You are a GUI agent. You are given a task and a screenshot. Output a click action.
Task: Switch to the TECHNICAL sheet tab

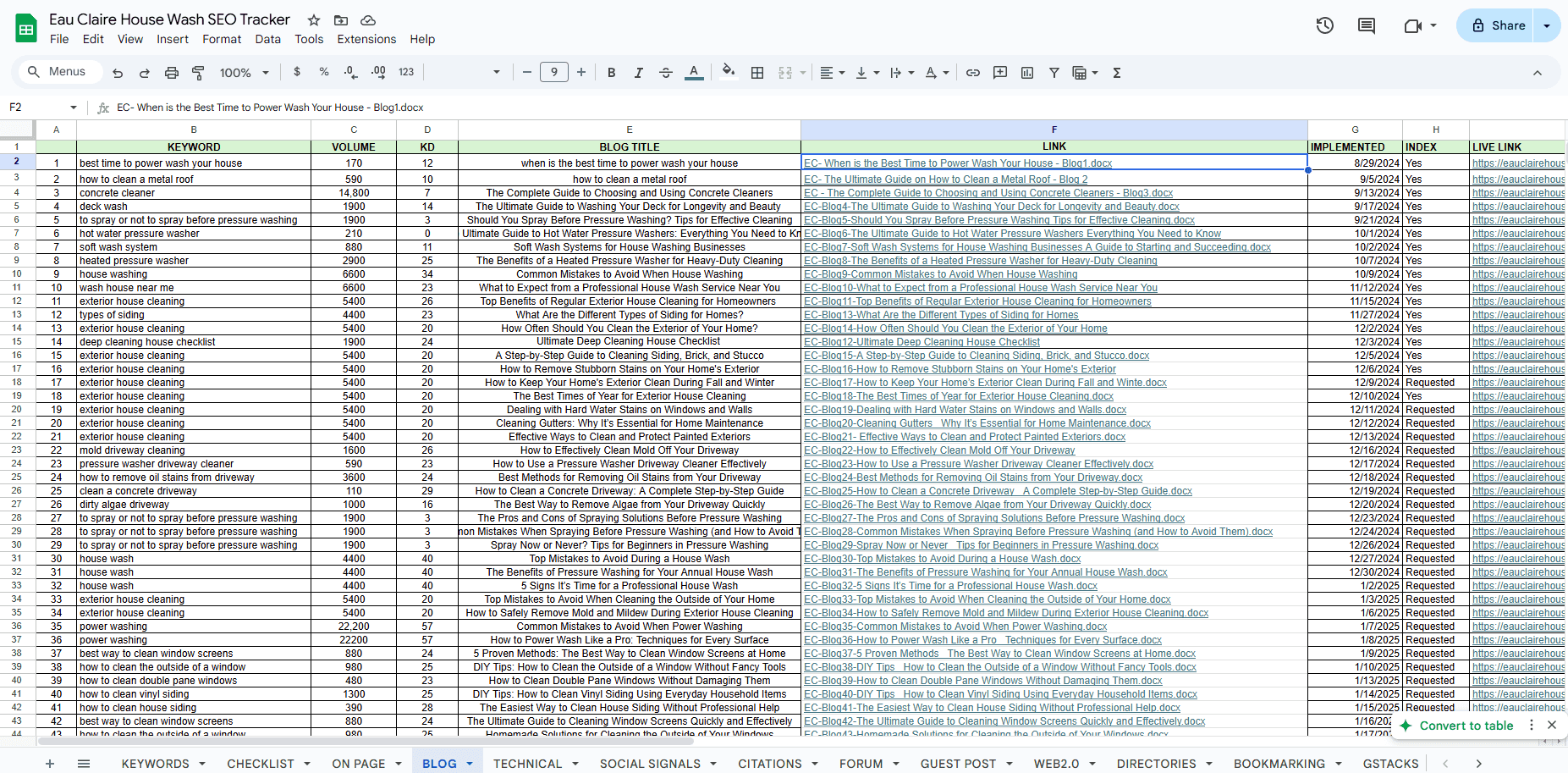pyautogui.click(x=528, y=764)
